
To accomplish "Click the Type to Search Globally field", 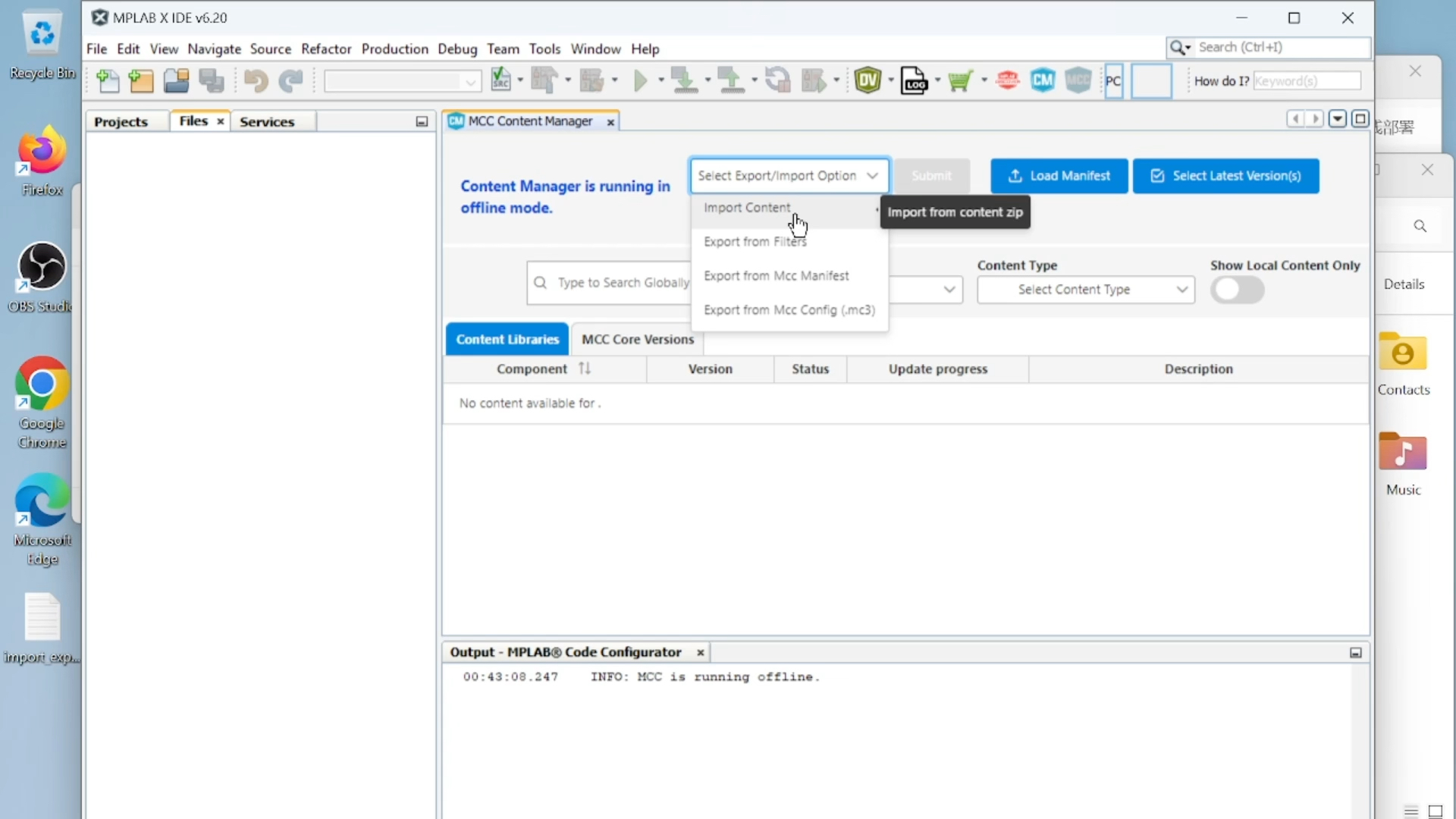I will point(610,283).
